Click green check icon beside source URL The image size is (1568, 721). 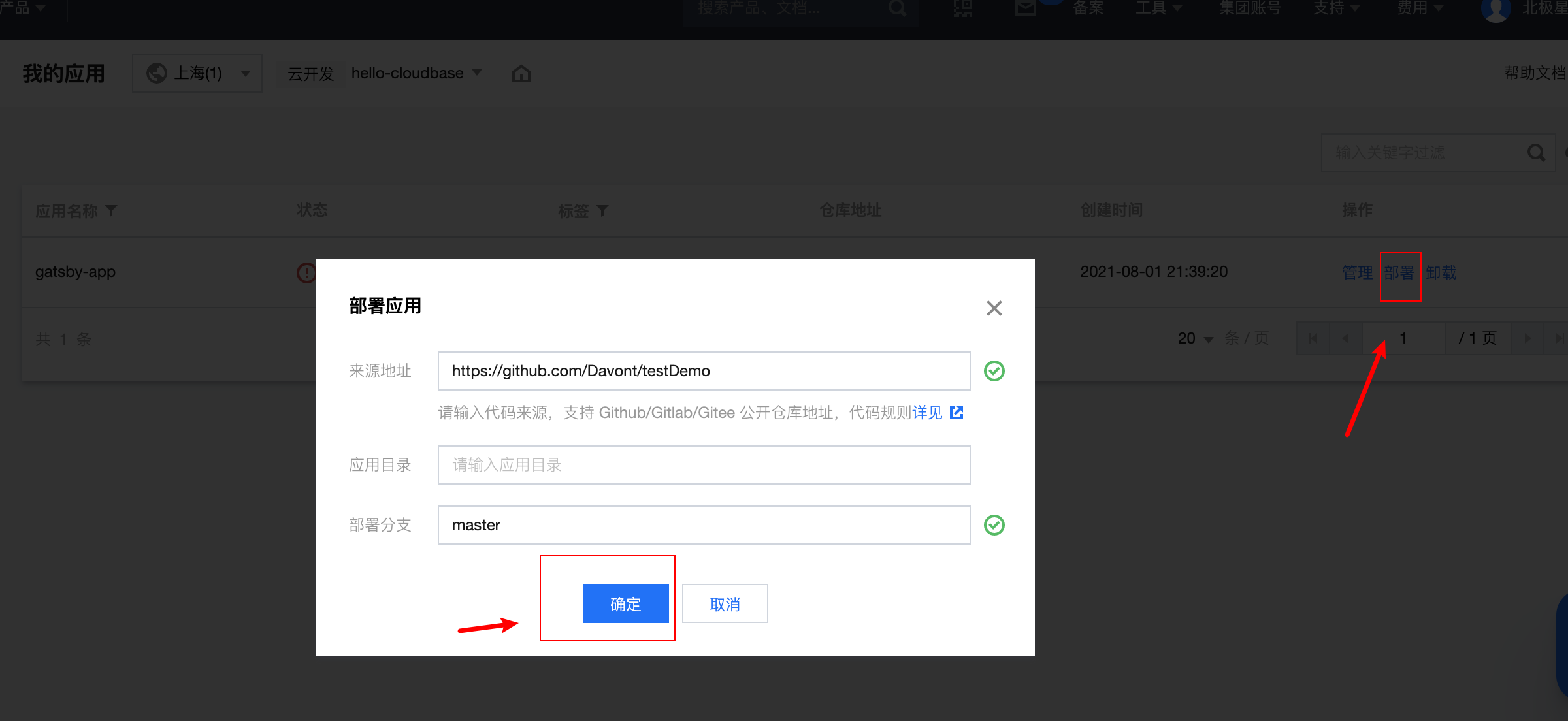point(994,371)
